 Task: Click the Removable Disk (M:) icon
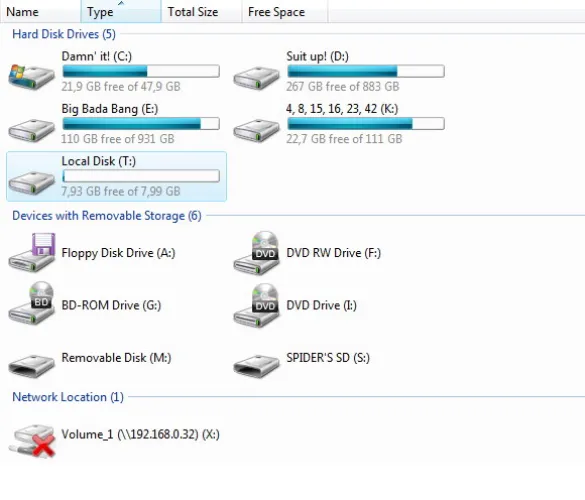click(x=32, y=366)
